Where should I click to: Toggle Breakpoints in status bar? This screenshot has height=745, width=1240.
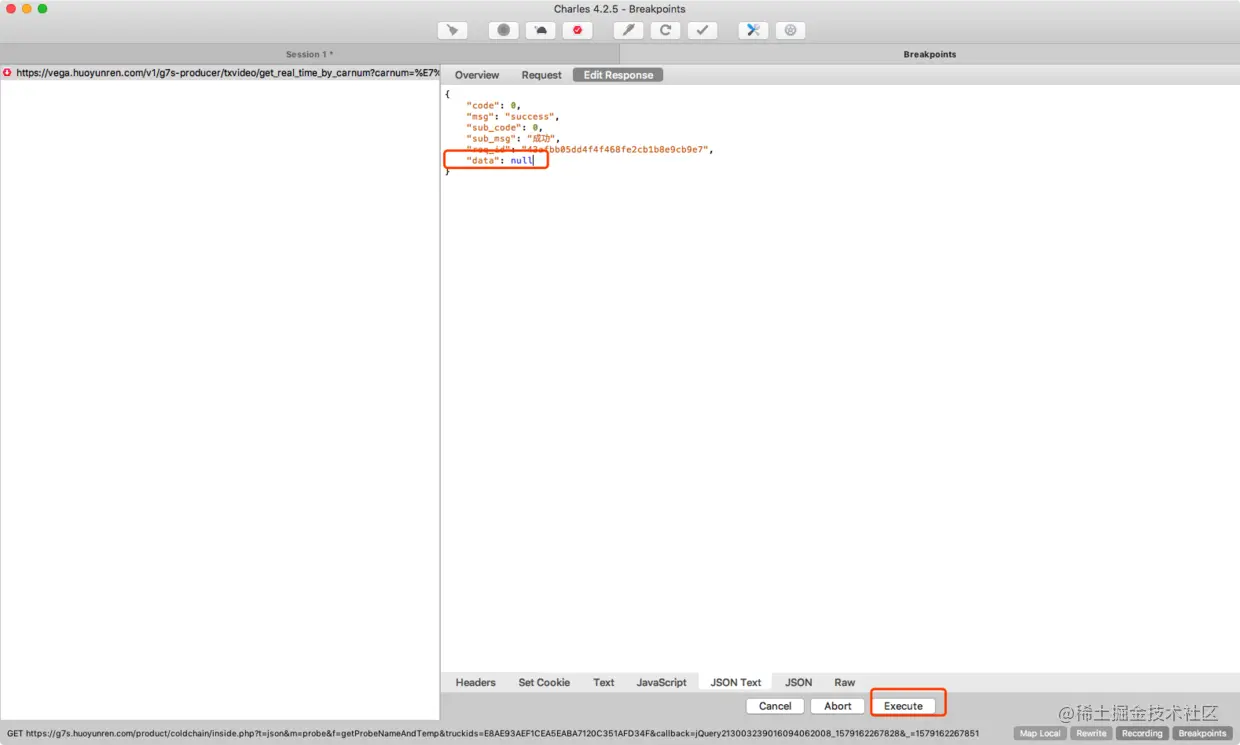click(1202, 733)
